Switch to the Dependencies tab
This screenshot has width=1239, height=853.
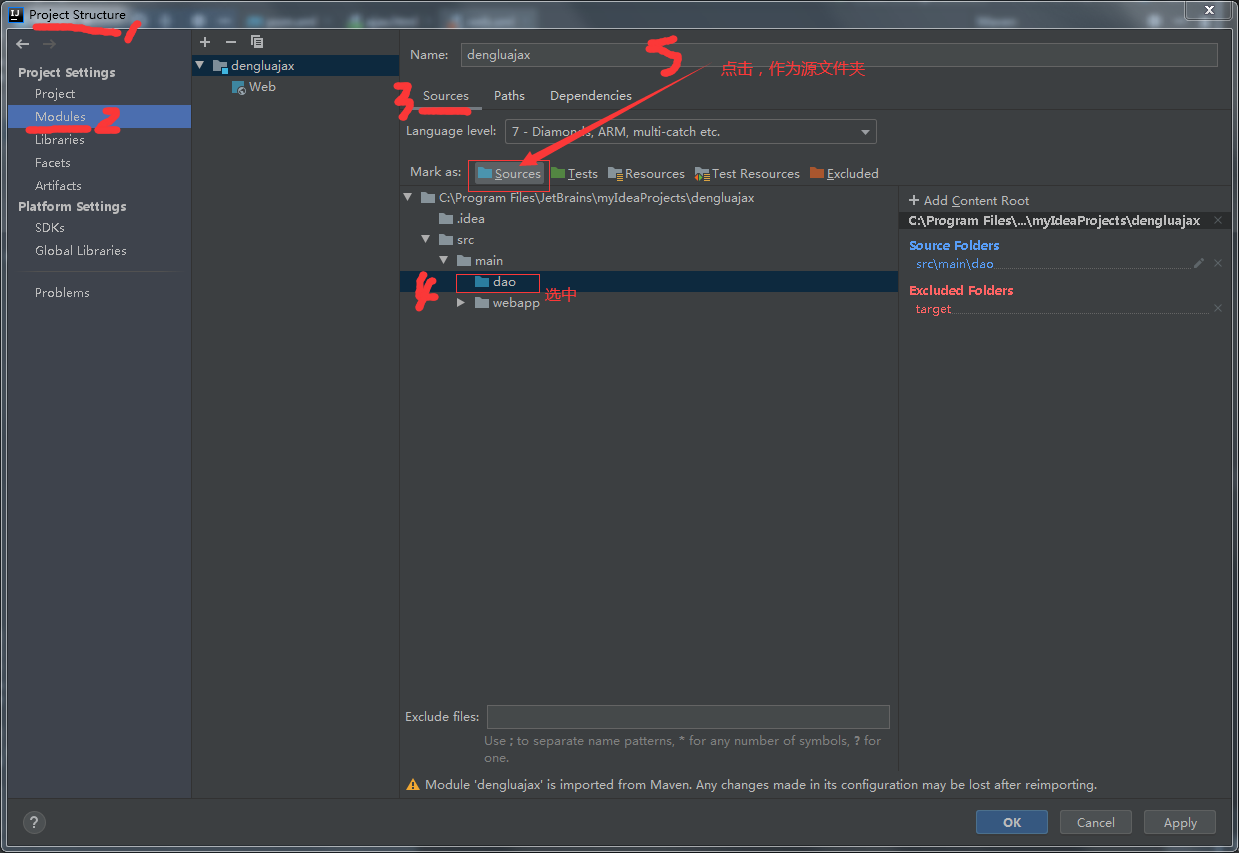(591, 96)
